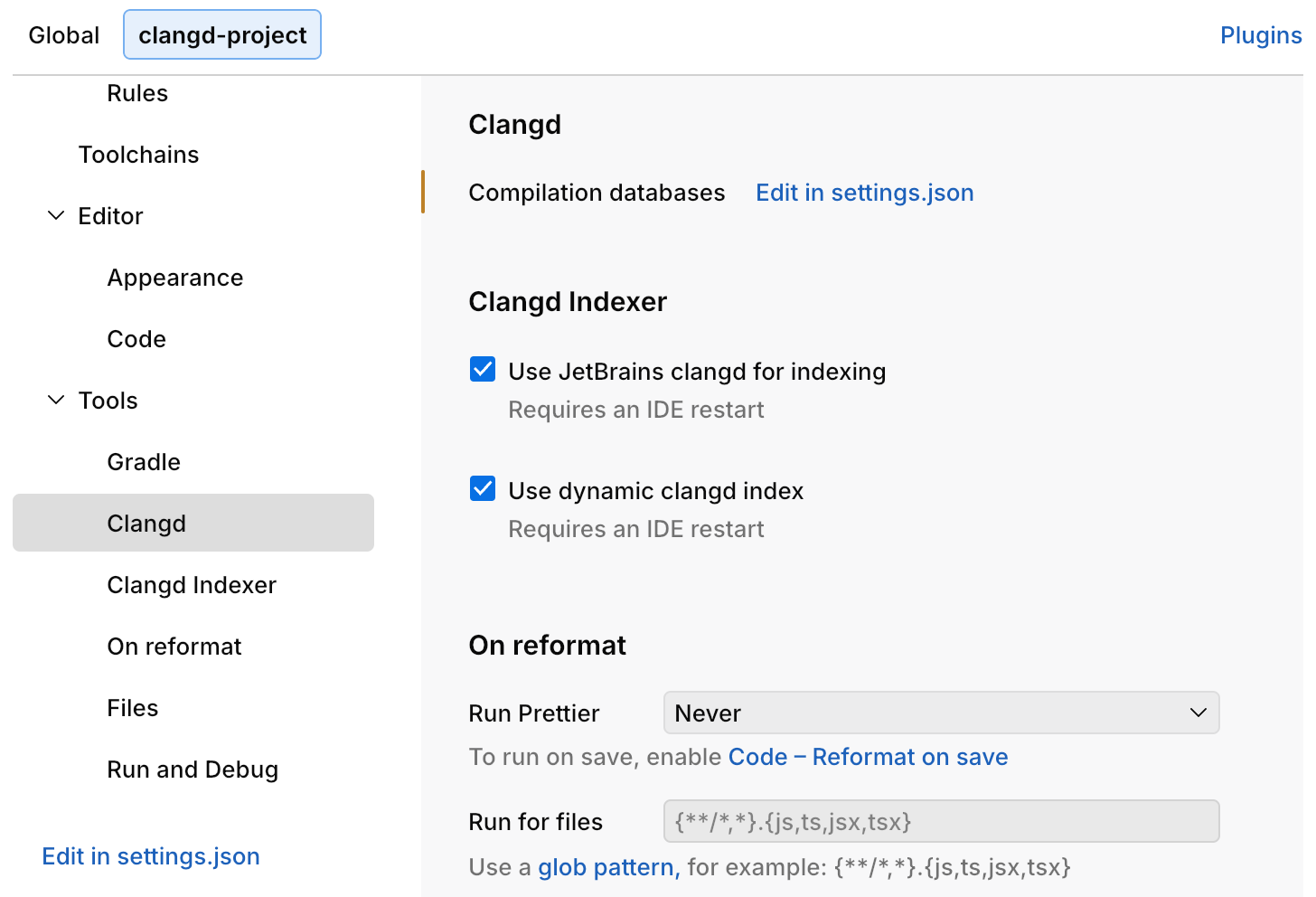
Task: Click the Run for files input field
Action: click(x=940, y=821)
